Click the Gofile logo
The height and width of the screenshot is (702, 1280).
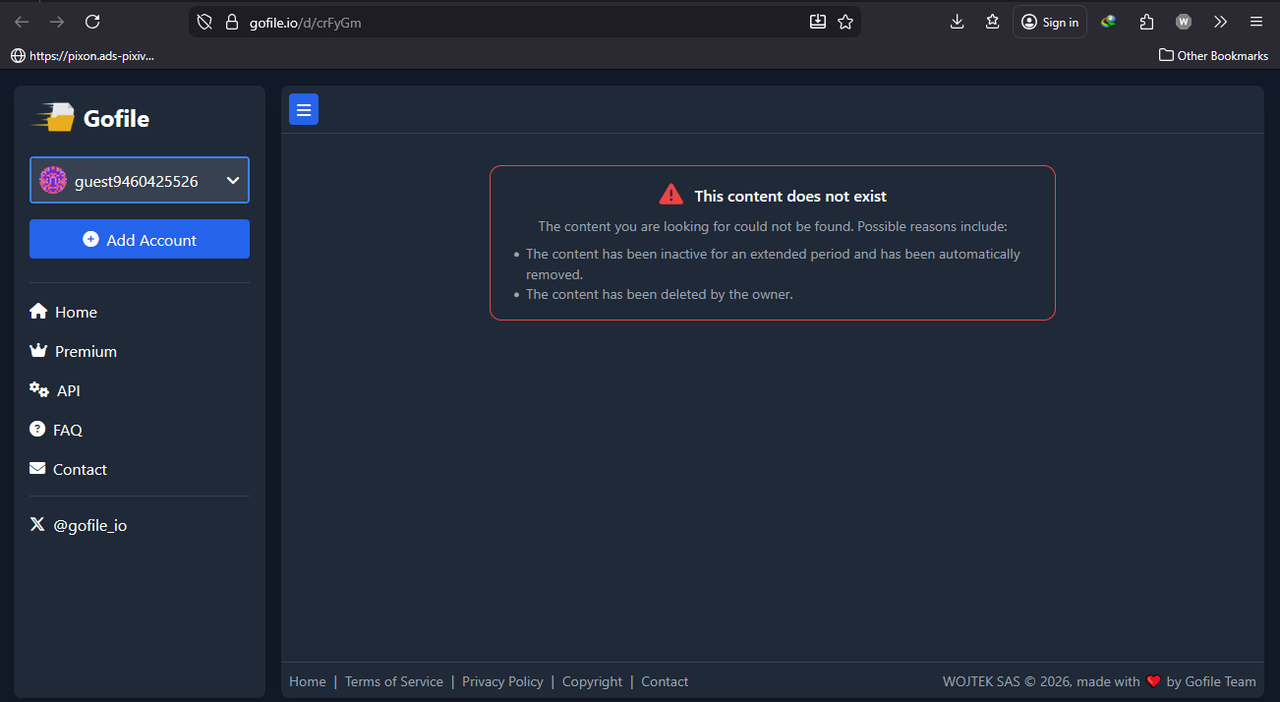pyautogui.click(x=91, y=118)
